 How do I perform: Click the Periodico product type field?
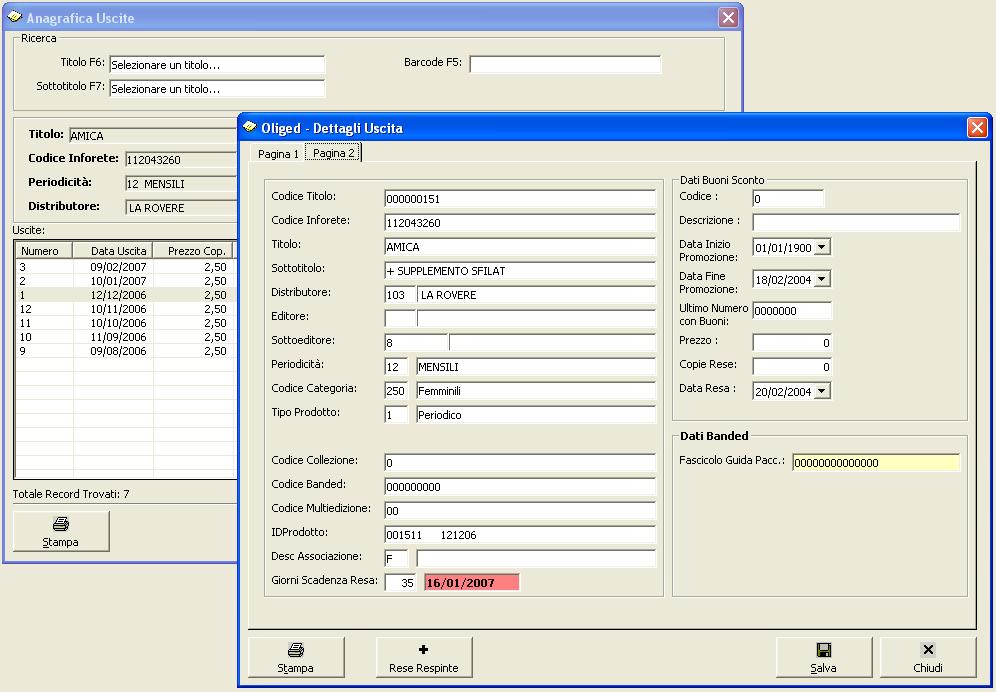pyautogui.click(x=535, y=415)
